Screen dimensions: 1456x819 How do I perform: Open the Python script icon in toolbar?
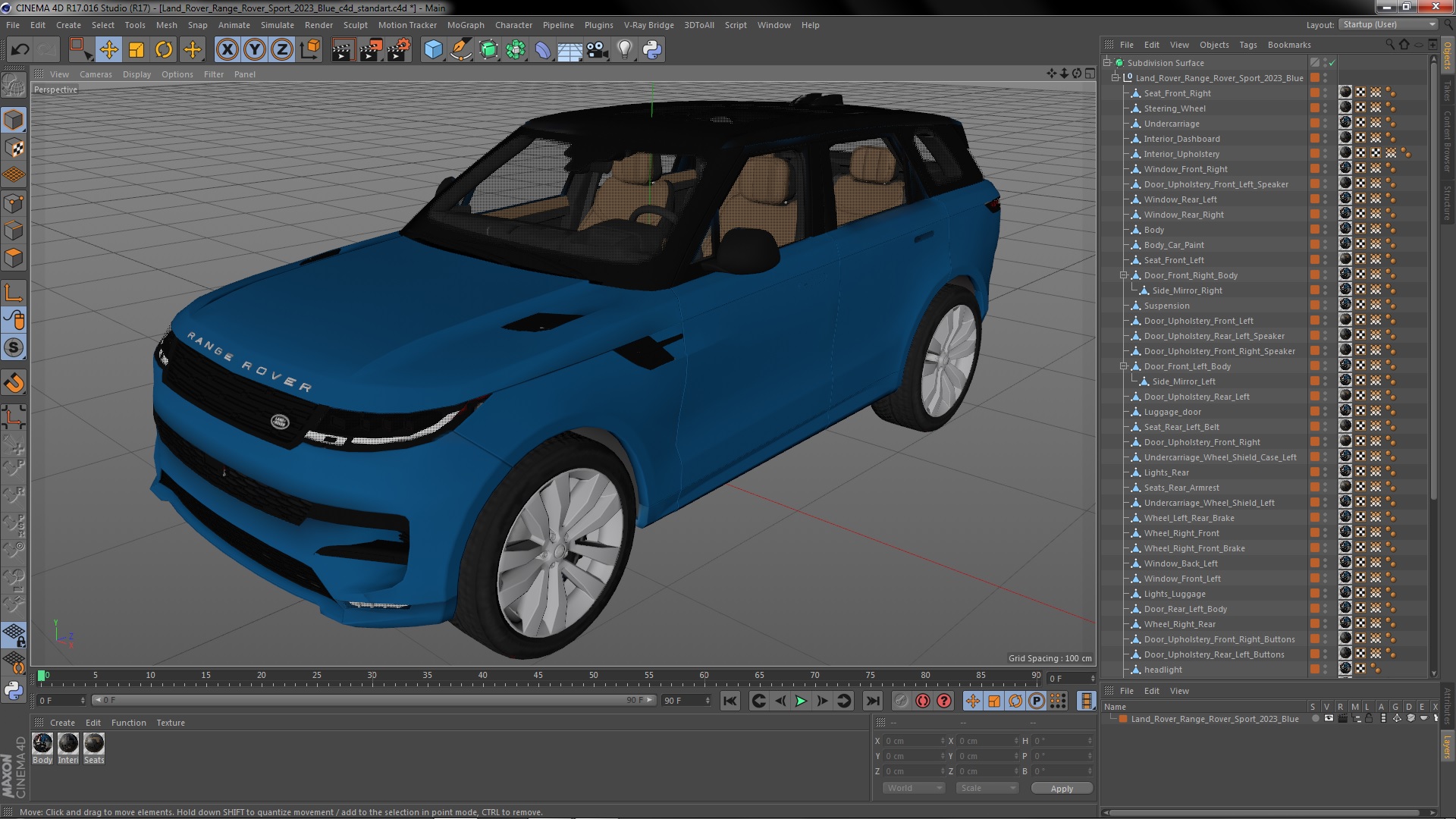[652, 50]
